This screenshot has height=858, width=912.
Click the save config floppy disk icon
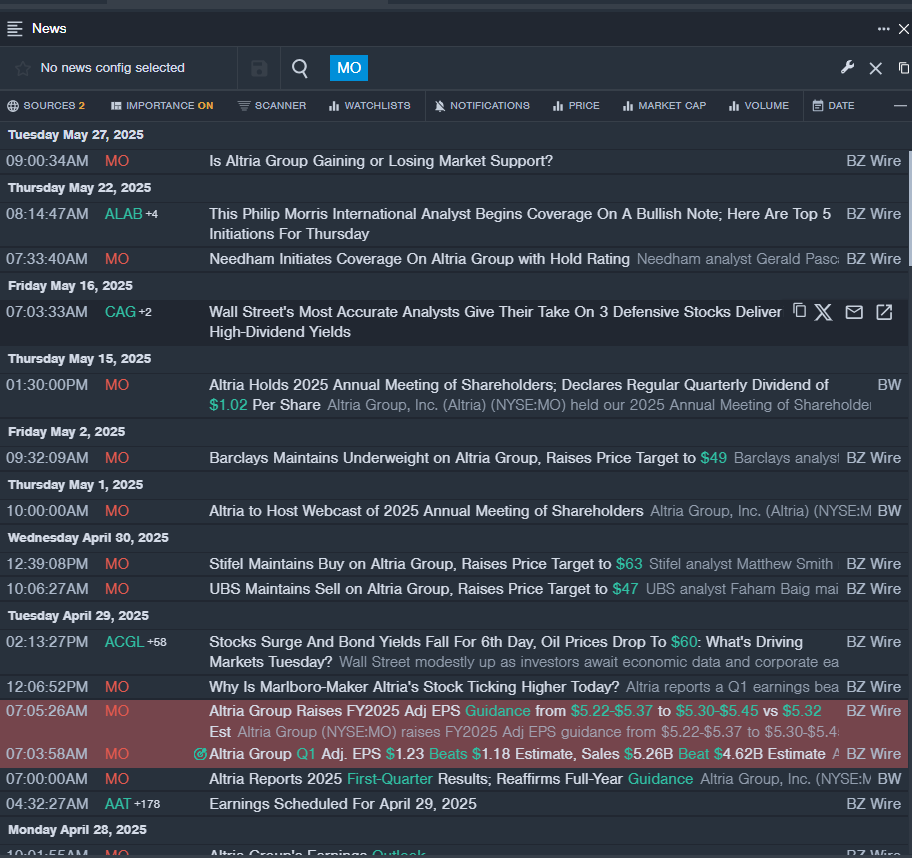coord(259,68)
